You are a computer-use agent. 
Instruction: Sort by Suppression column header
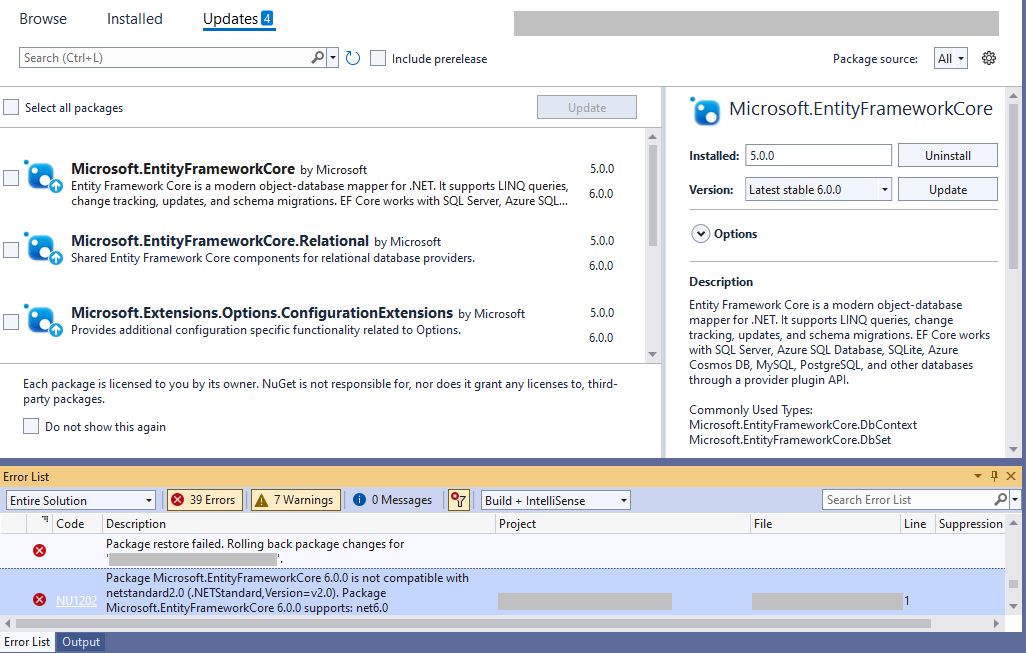970,523
